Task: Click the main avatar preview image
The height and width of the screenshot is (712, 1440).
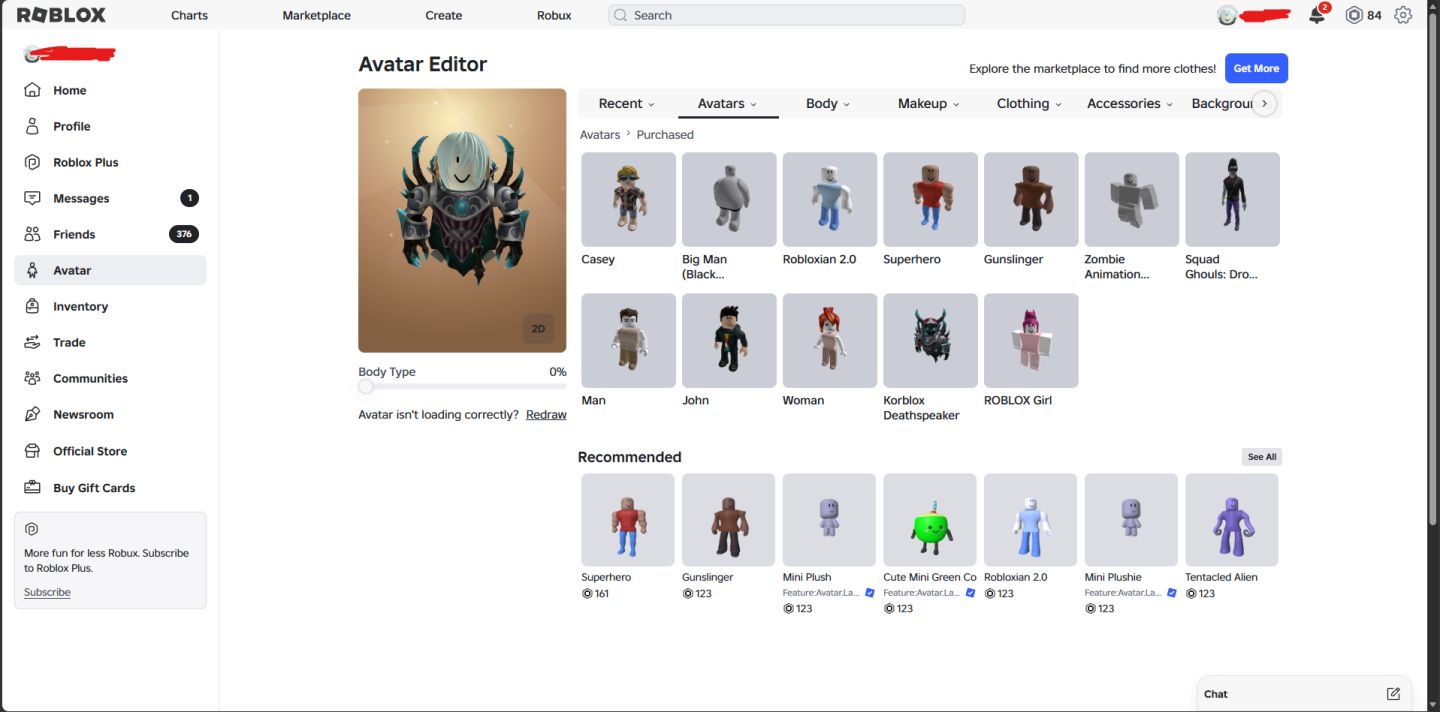Action: [462, 220]
